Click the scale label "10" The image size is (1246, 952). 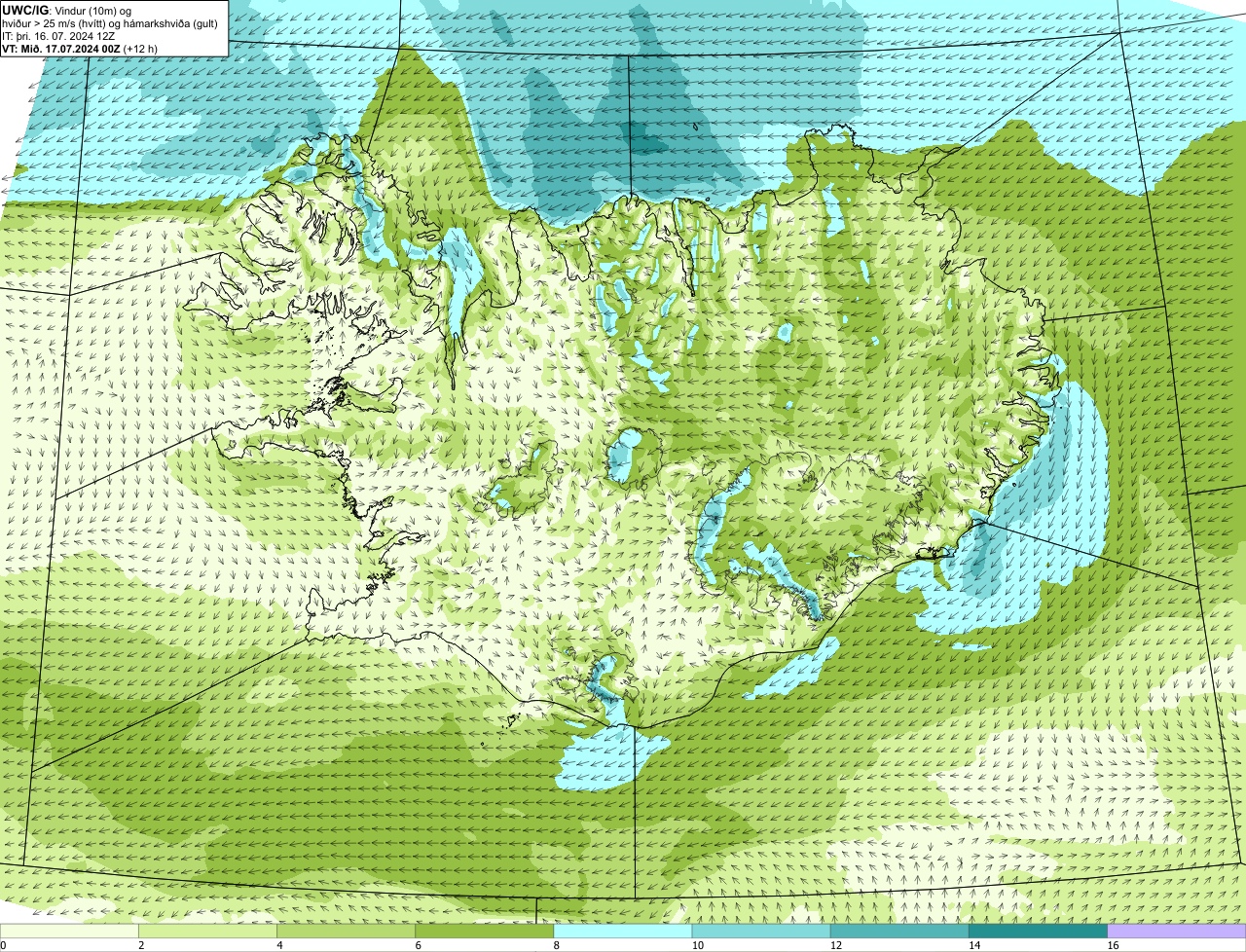(697, 945)
